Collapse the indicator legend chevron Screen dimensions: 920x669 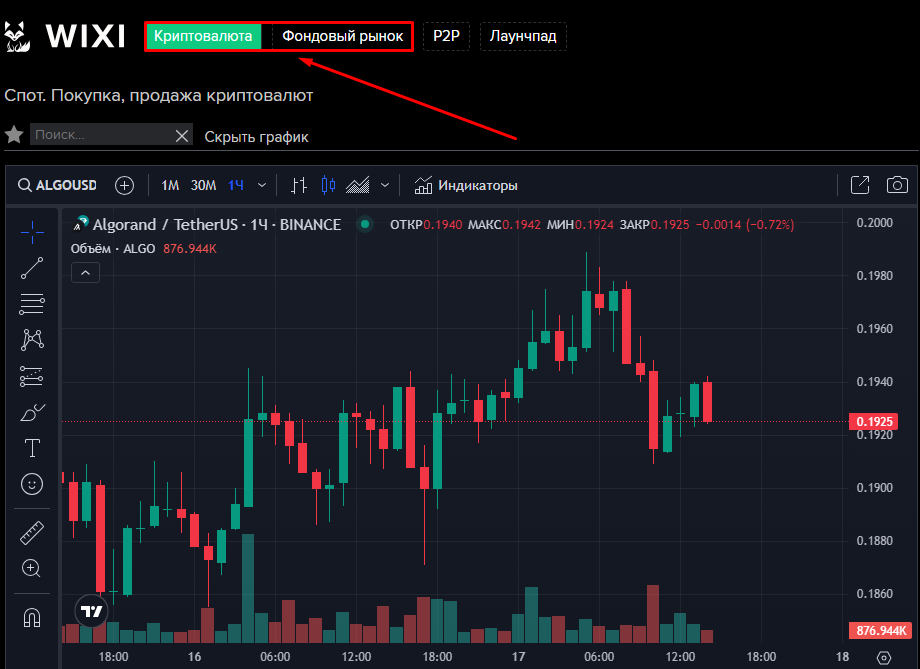click(85, 272)
